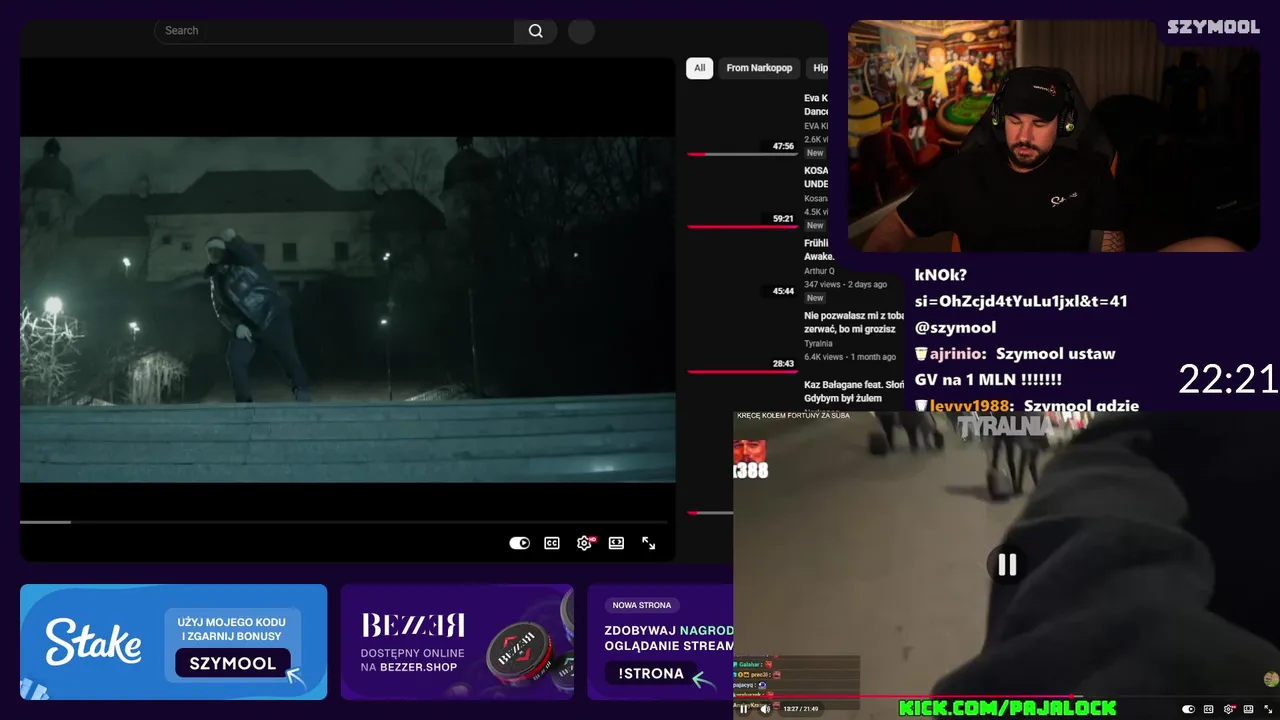The width and height of the screenshot is (1280, 720).
Task: Switch overlay player to theater mode
Action: pos(1249,709)
